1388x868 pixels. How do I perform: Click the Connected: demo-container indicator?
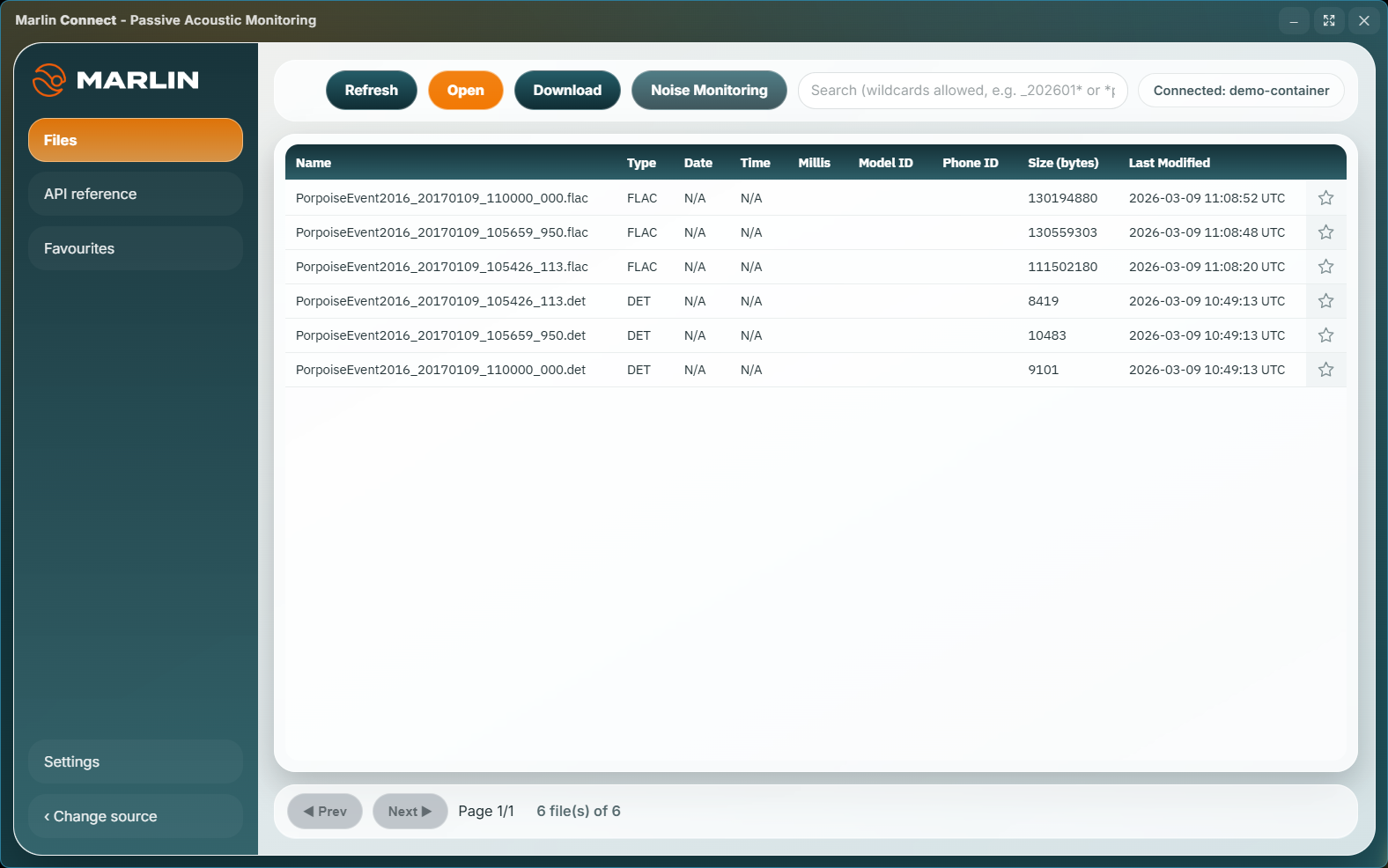(x=1241, y=91)
